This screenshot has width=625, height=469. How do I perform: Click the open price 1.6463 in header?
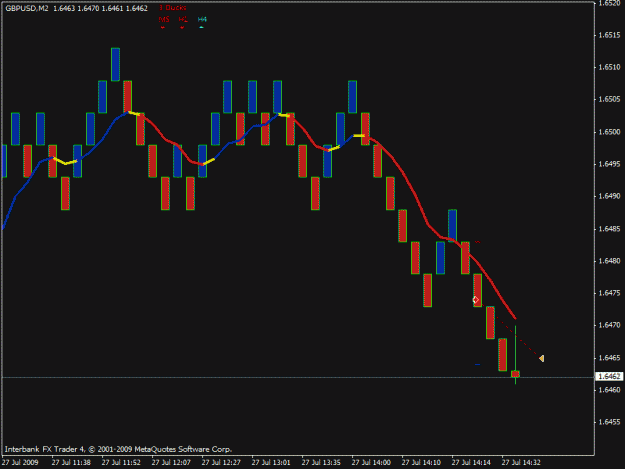64,8
